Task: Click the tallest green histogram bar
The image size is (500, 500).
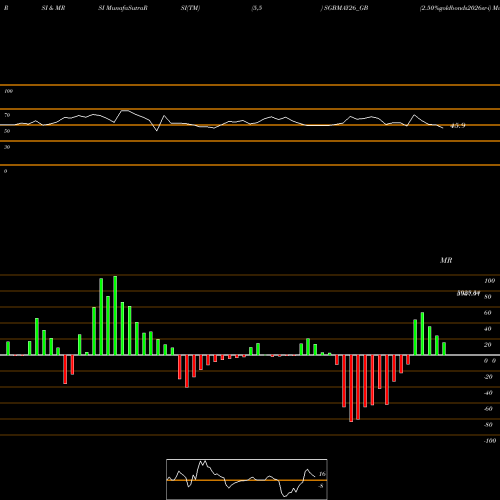Action: pos(115,315)
